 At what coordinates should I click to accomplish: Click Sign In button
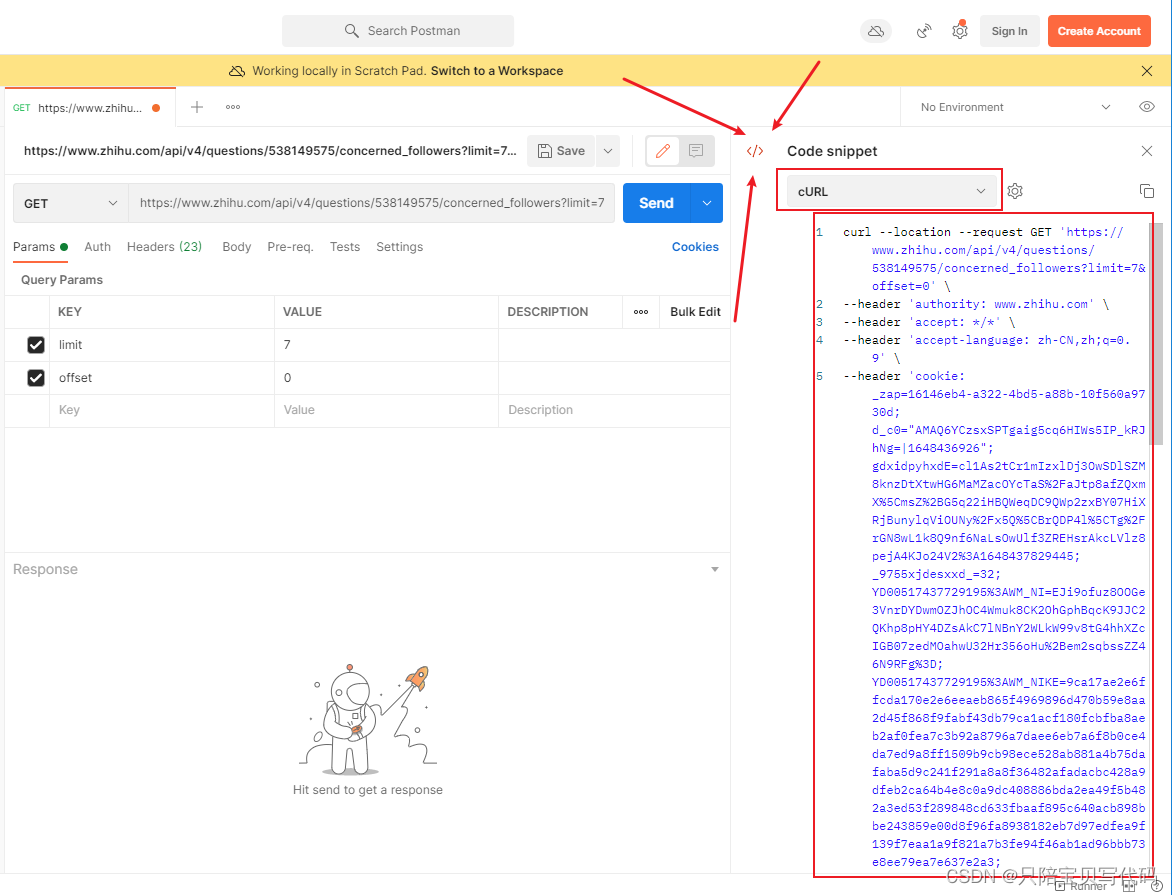point(1009,31)
